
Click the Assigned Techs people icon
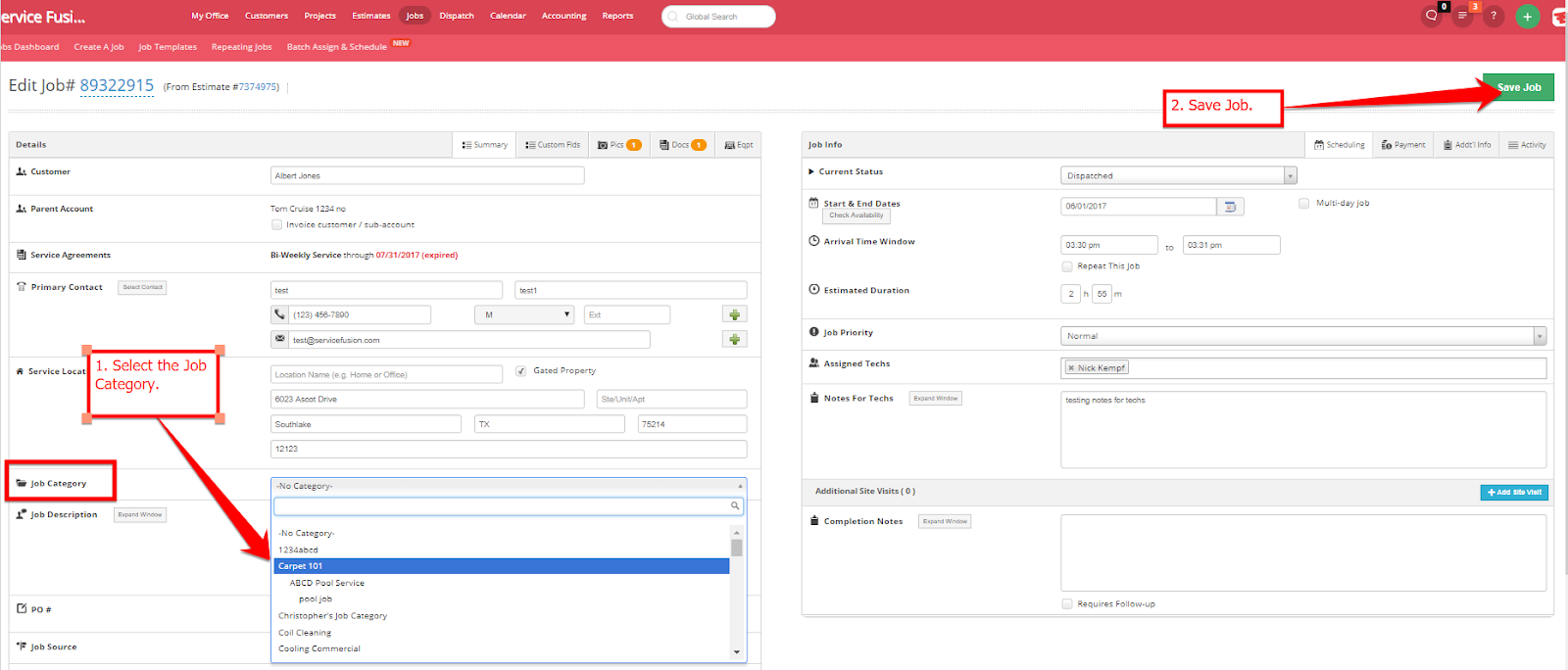[x=813, y=363]
